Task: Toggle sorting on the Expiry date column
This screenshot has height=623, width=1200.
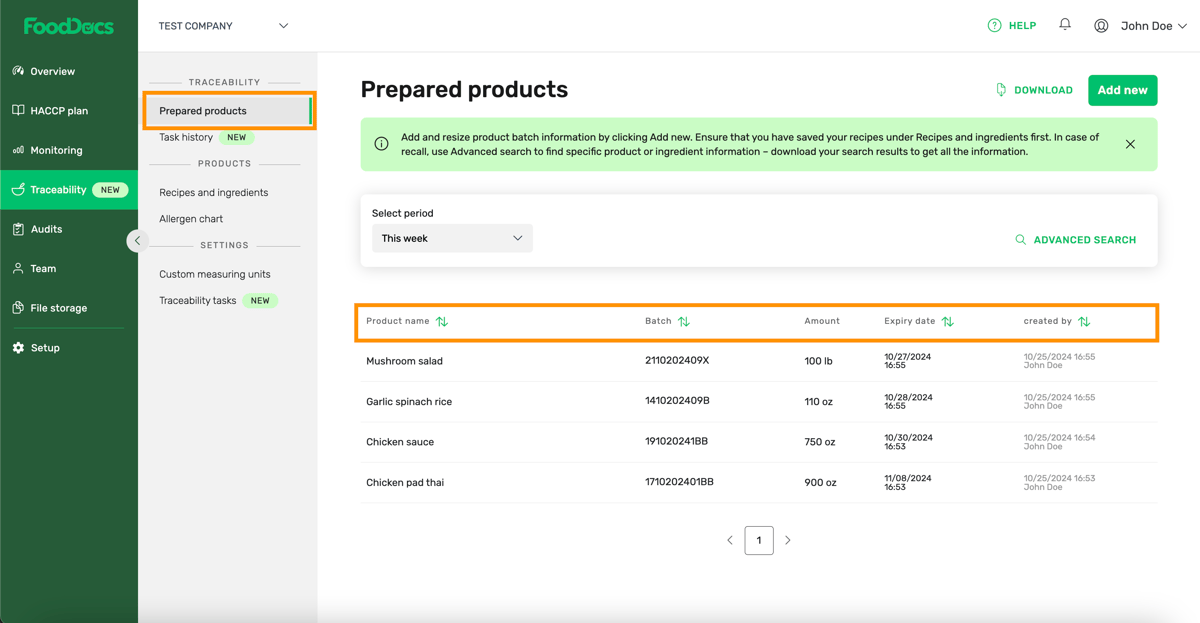Action: [x=947, y=321]
